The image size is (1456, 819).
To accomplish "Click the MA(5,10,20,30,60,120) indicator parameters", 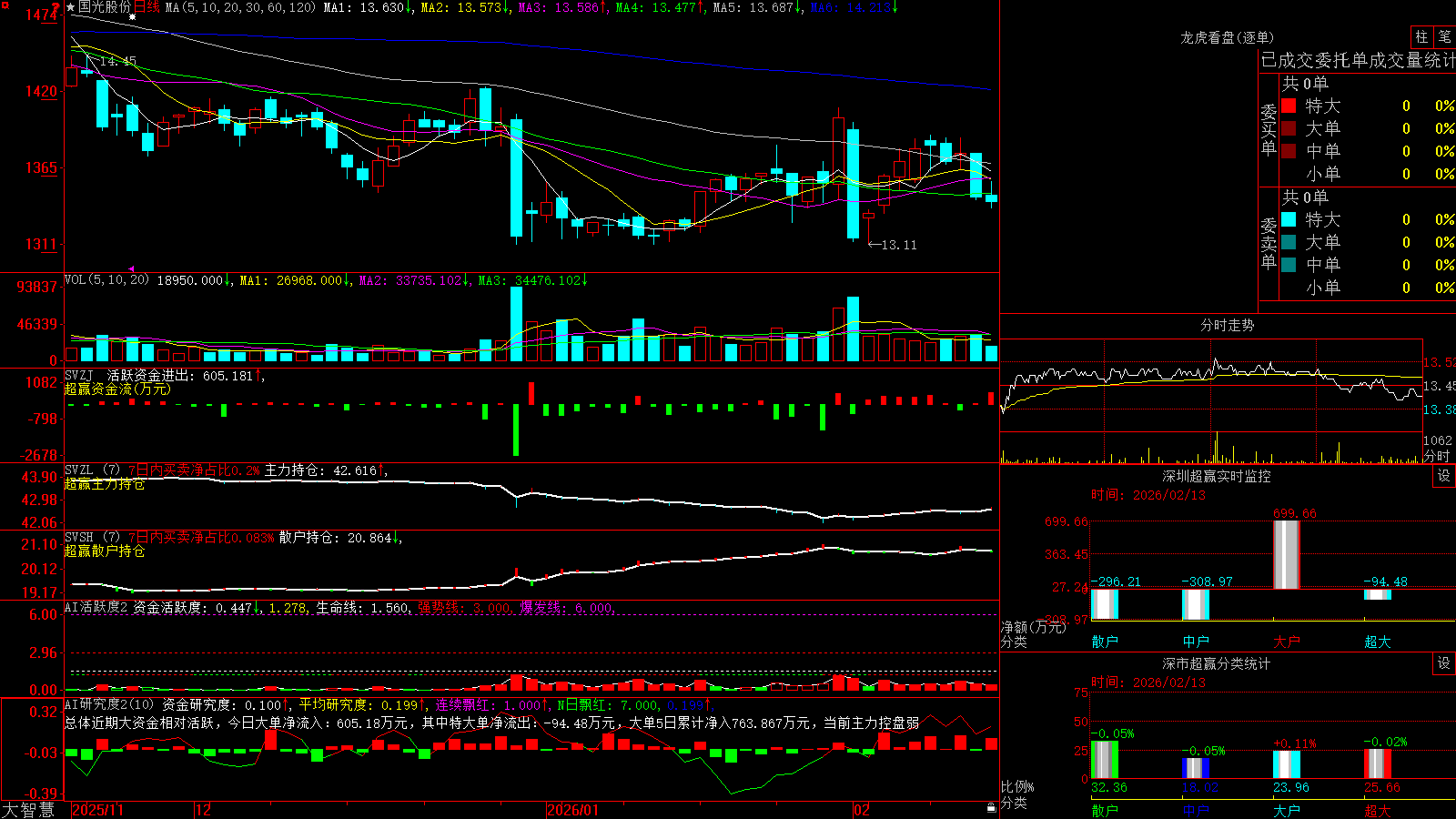I will coord(240,7).
